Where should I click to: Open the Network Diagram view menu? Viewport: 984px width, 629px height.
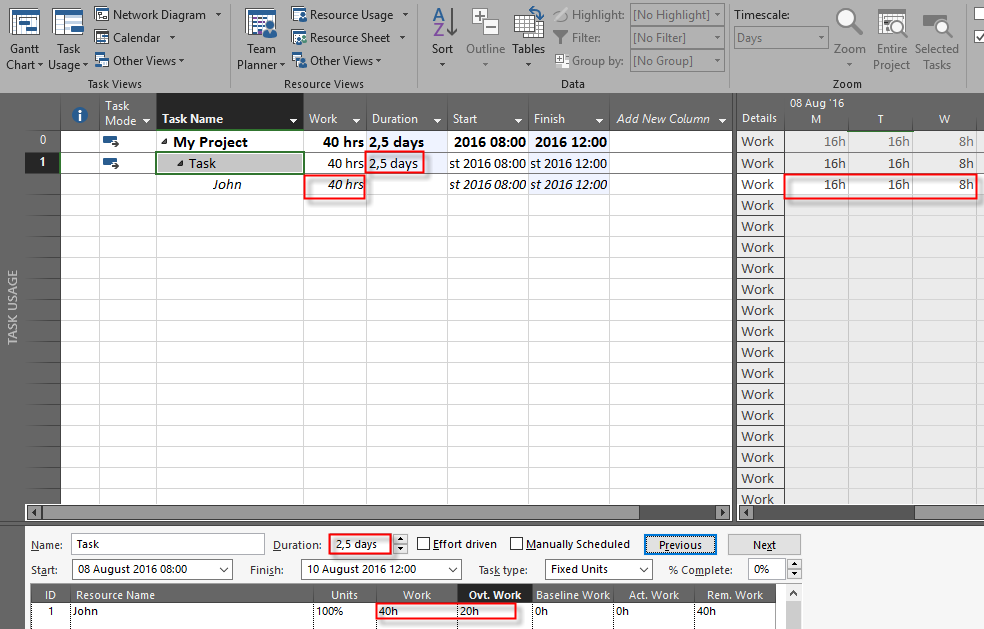click(x=218, y=15)
